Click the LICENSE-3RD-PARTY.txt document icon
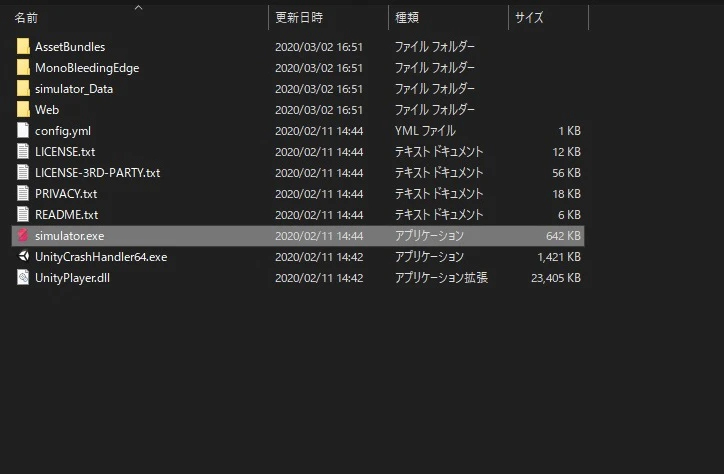724x474 pixels. point(23,173)
